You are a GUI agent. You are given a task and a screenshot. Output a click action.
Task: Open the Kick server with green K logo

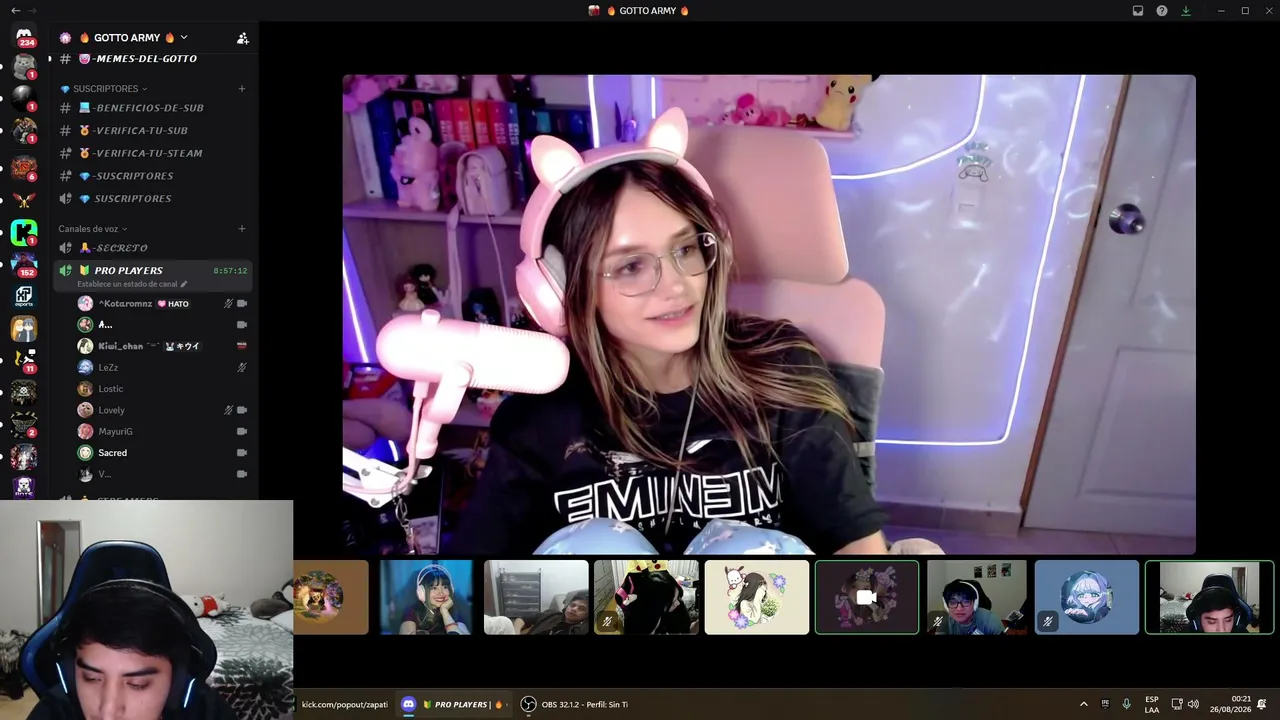pyautogui.click(x=24, y=233)
